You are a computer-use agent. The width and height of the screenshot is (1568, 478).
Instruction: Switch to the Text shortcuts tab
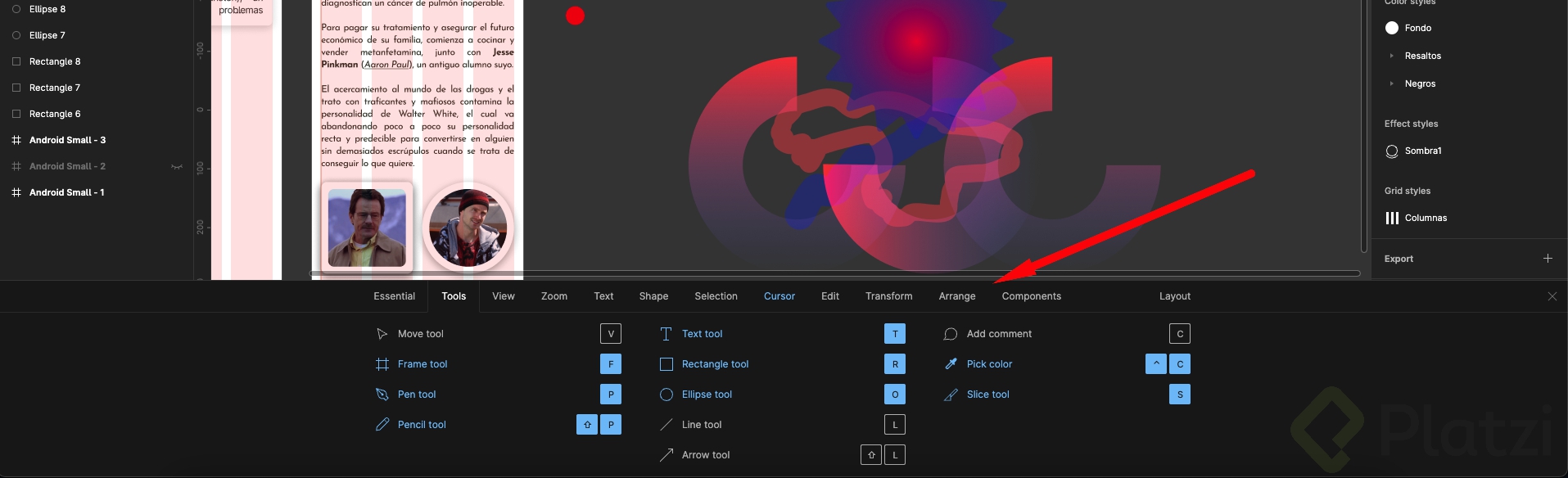603,296
